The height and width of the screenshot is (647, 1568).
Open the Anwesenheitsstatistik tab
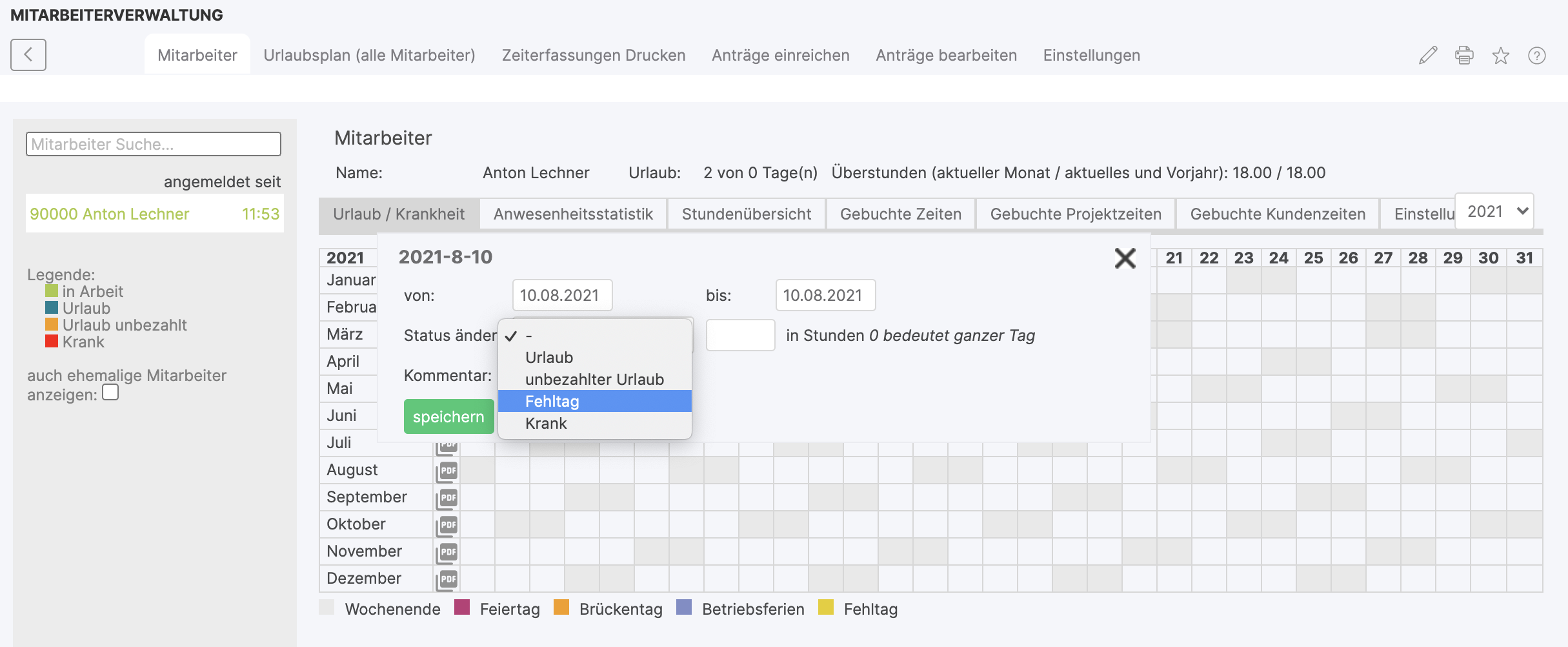pyautogui.click(x=573, y=214)
